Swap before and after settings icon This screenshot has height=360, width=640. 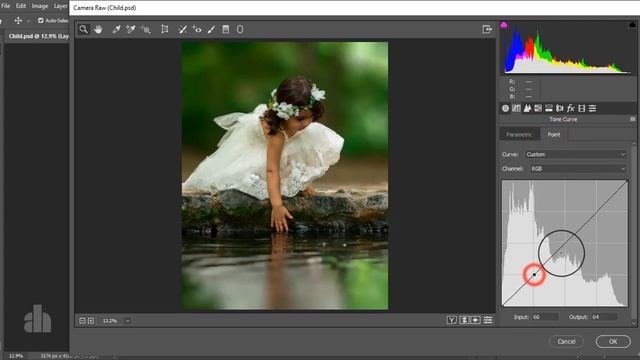tap(464, 320)
